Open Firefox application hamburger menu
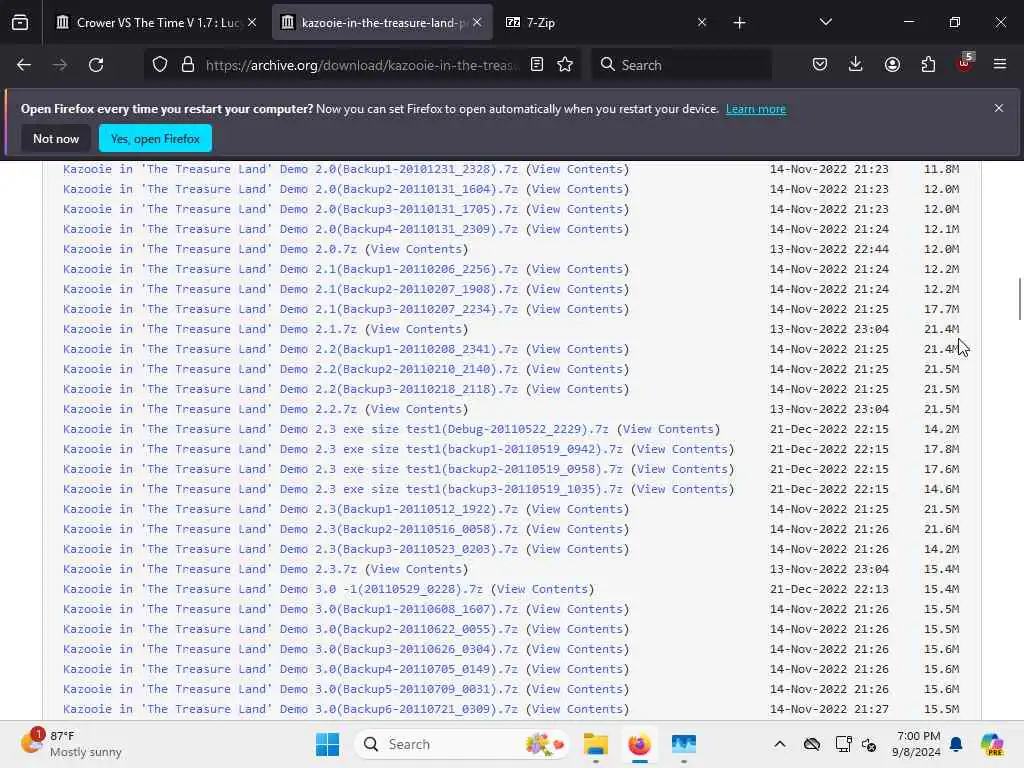1024x768 pixels. point(1000,65)
